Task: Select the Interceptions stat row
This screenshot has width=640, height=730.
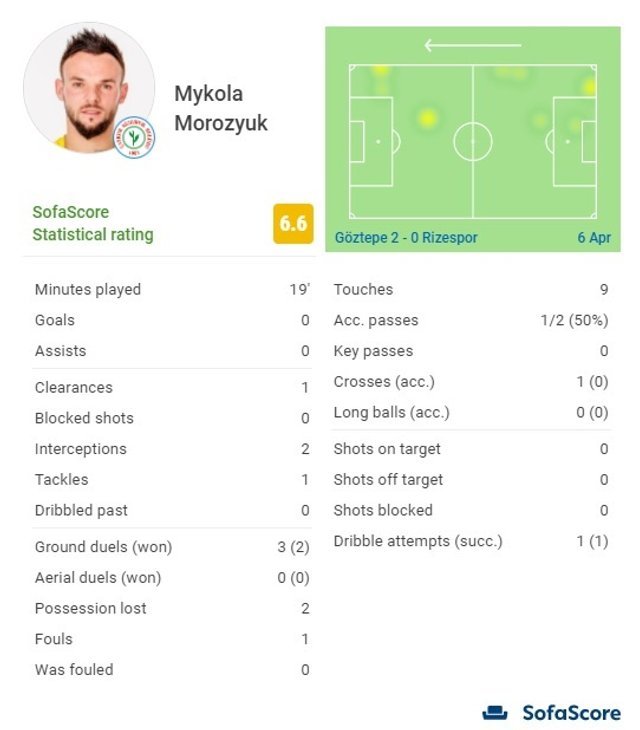Action: tap(171, 449)
